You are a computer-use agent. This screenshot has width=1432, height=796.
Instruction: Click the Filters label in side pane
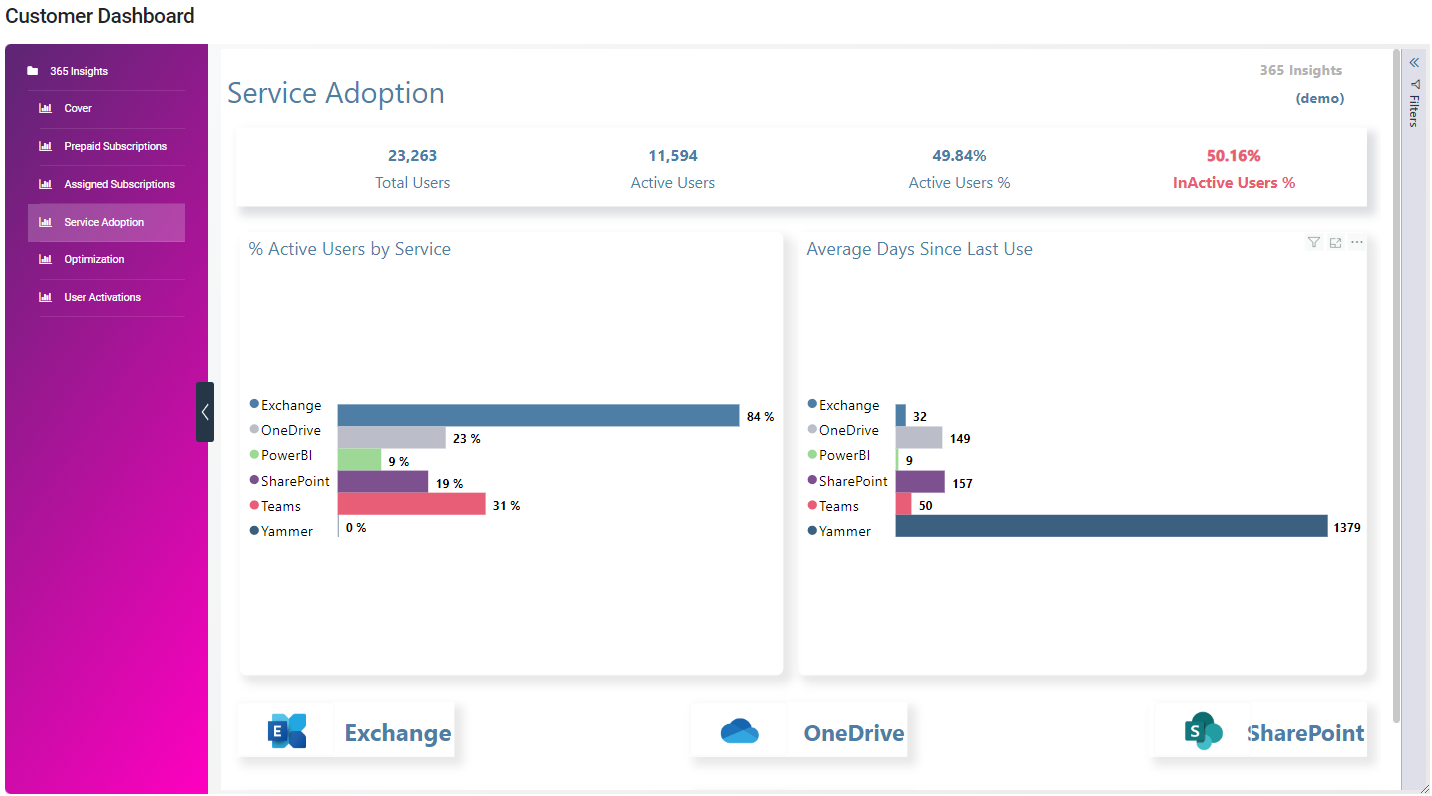point(1414,111)
